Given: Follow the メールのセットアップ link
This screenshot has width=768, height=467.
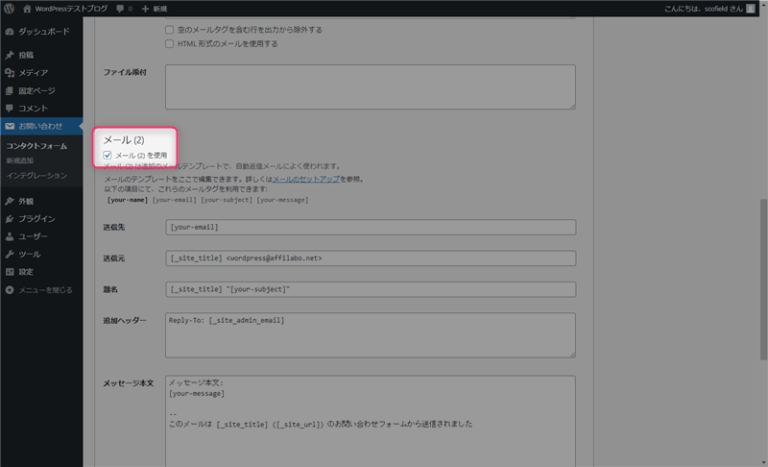Looking at the screenshot, I should 305,179.
